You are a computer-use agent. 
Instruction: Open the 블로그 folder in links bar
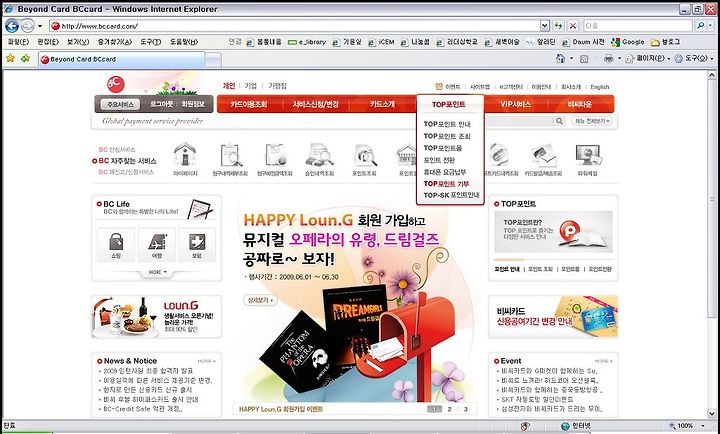665,42
